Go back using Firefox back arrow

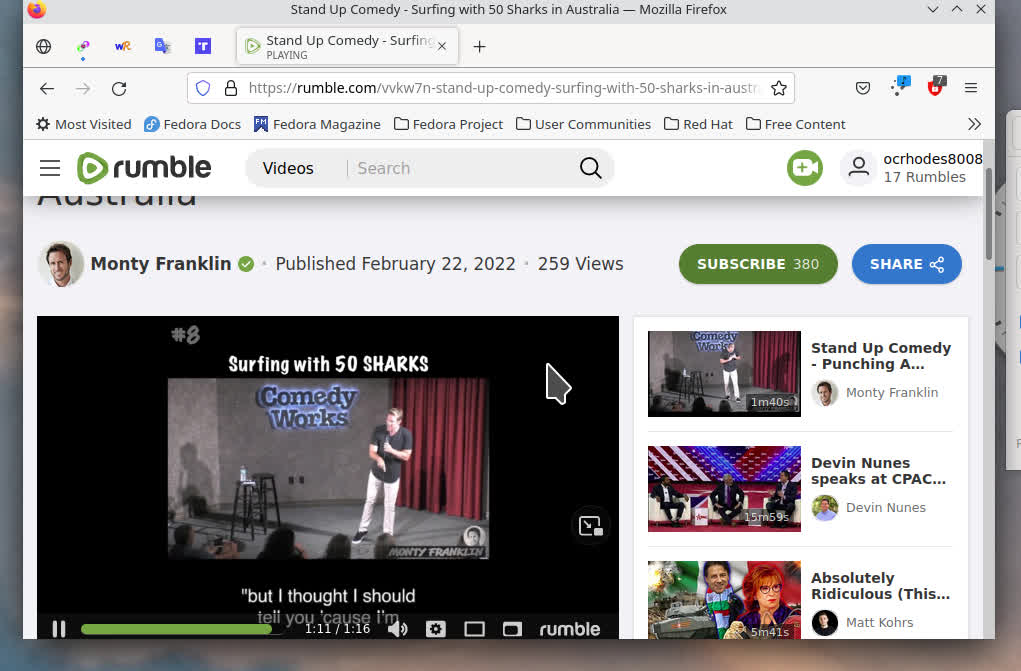pos(47,88)
